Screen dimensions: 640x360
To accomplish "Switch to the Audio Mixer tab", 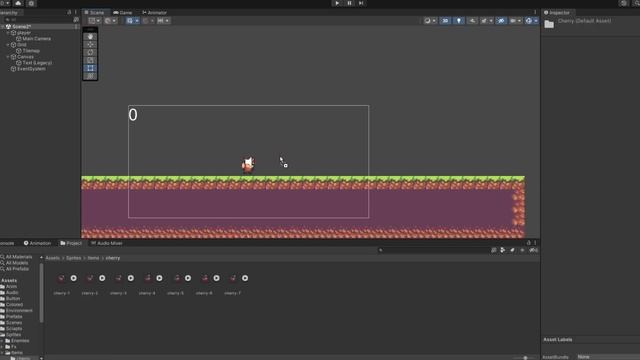I will point(107,243).
